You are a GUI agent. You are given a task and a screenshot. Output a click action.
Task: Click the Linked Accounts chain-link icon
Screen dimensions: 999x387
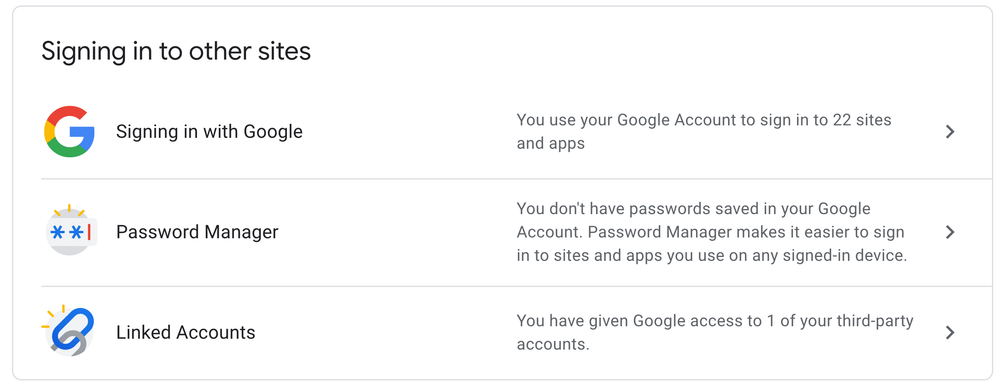(x=68, y=331)
